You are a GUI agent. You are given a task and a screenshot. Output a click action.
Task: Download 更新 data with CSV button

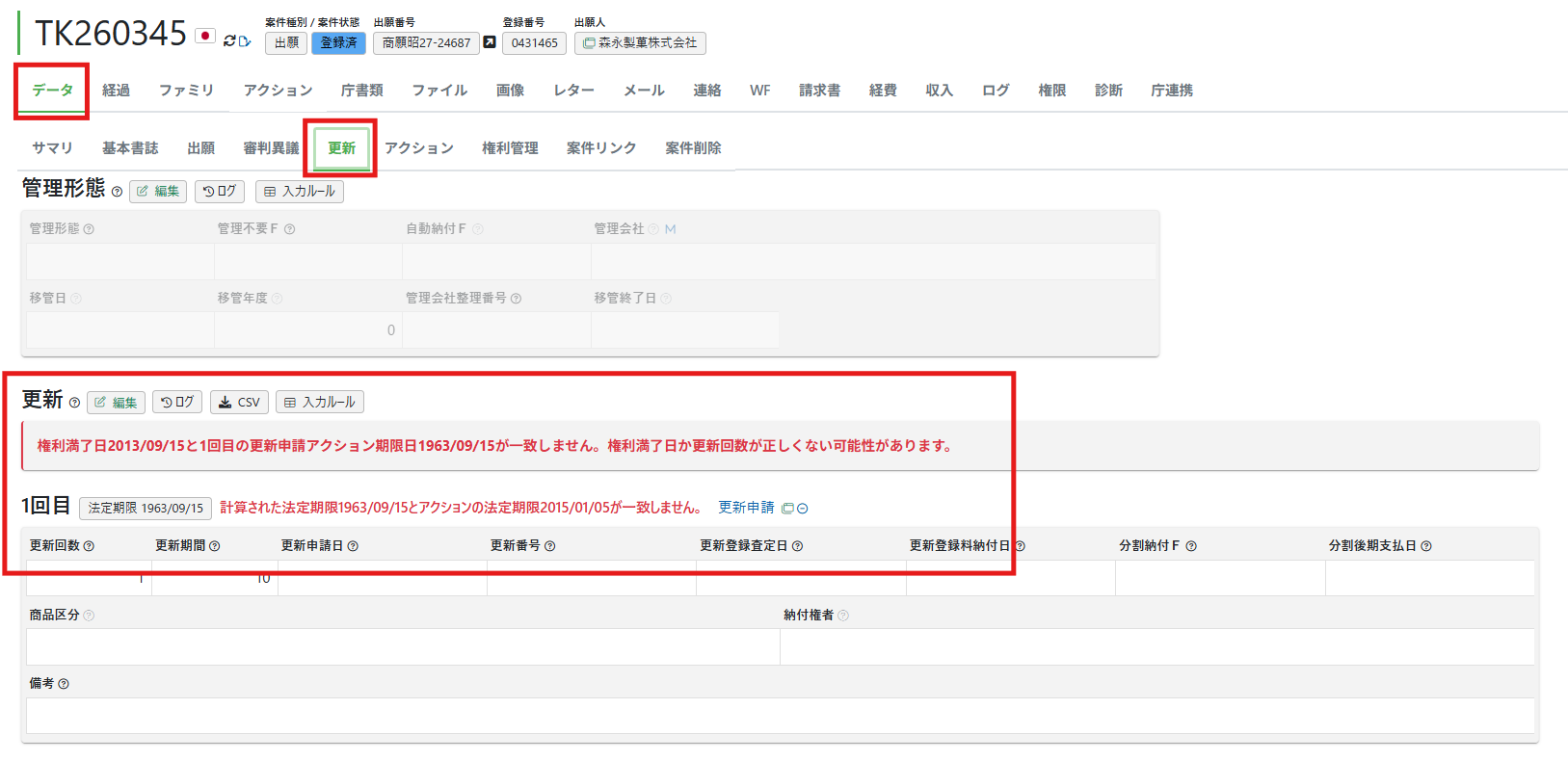pos(239,402)
